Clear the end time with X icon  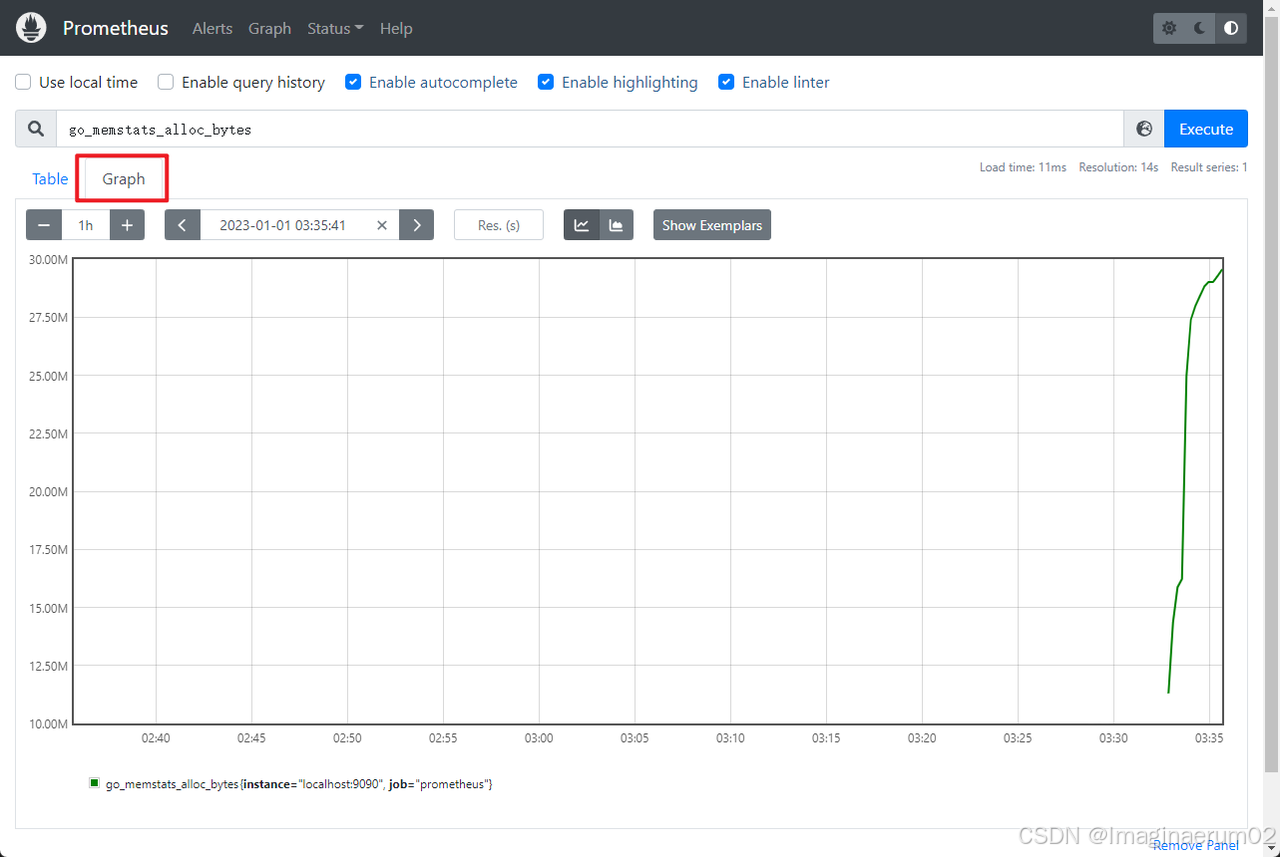[381, 225]
